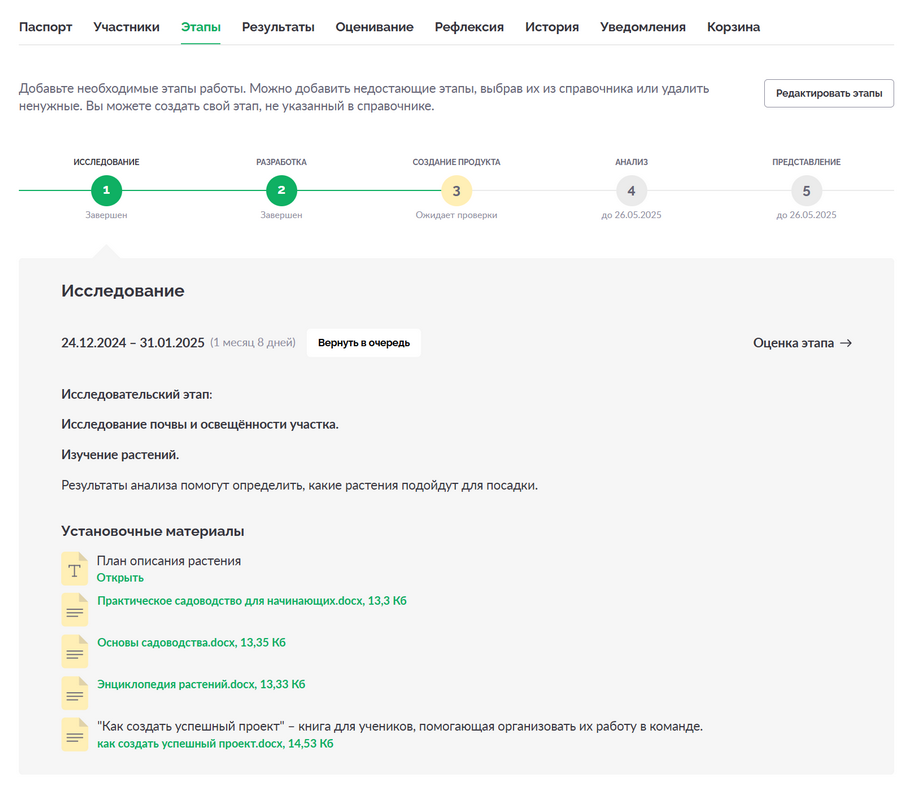Select stage 5 Представление circle

point(806,191)
